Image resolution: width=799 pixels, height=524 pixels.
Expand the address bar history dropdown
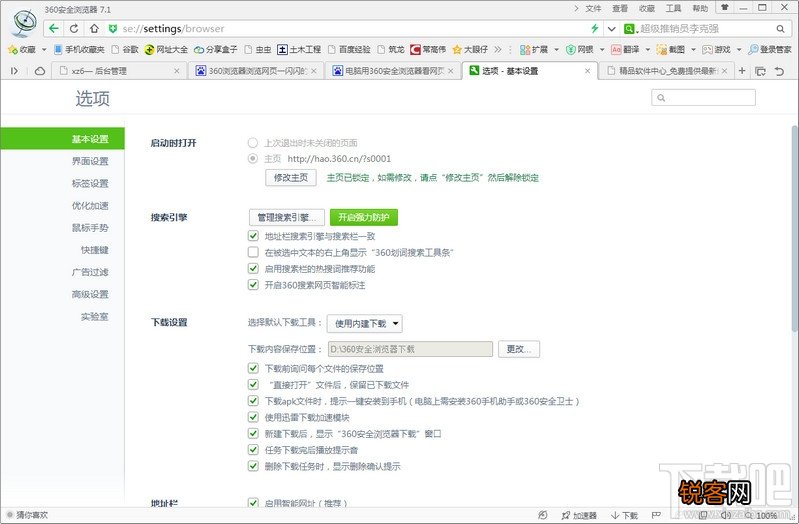tap(611, 29)
